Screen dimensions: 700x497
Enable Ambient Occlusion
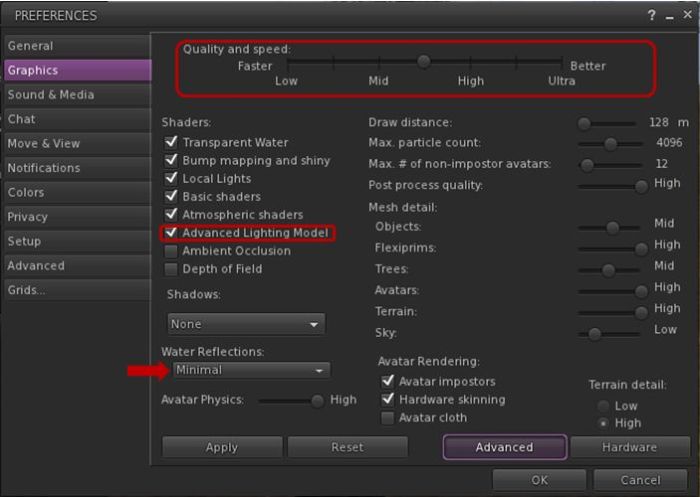[x=171, y=251]
